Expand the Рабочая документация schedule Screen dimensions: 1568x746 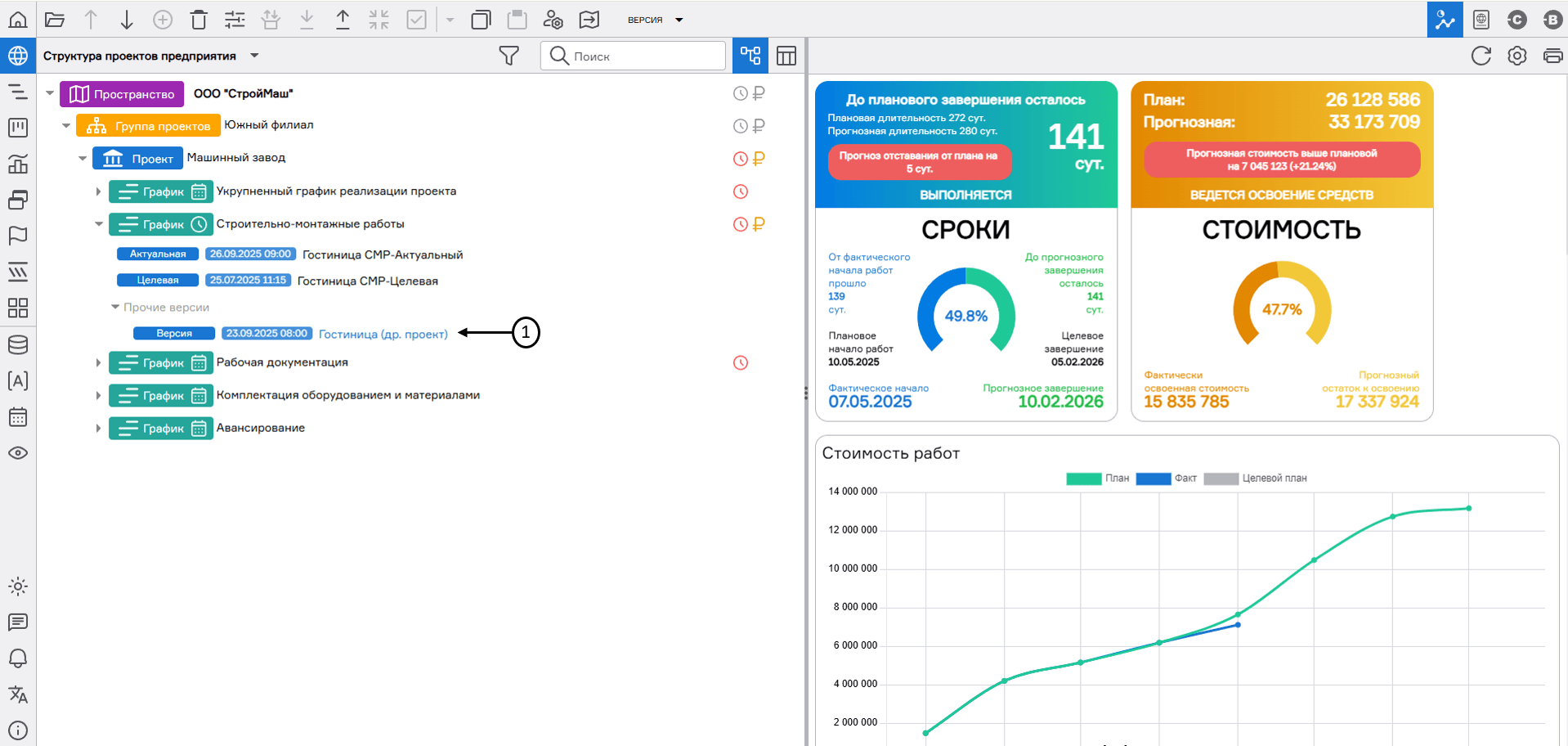point(98,362)
